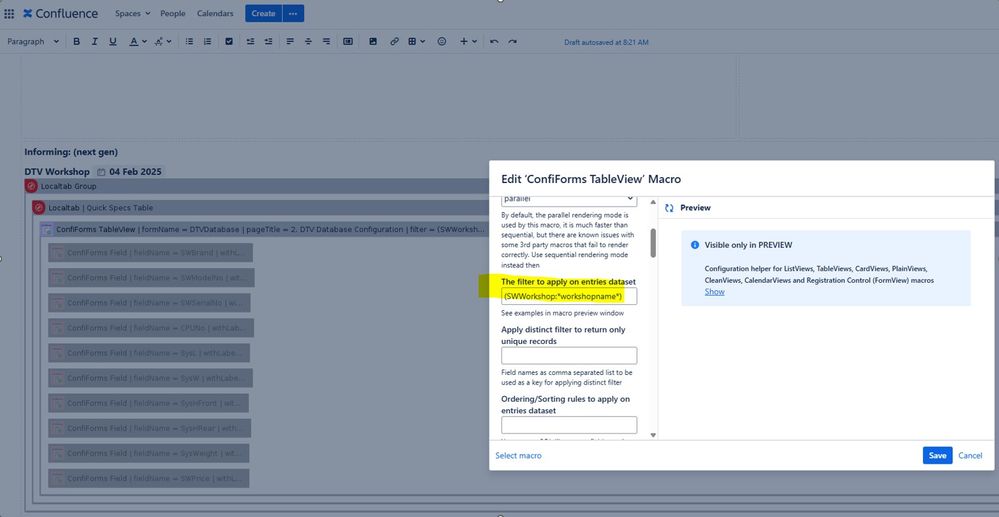Select the SysWeight ConfiForms Field macro
This screenshot has height=517, width=999.
[x=148, y=453]
